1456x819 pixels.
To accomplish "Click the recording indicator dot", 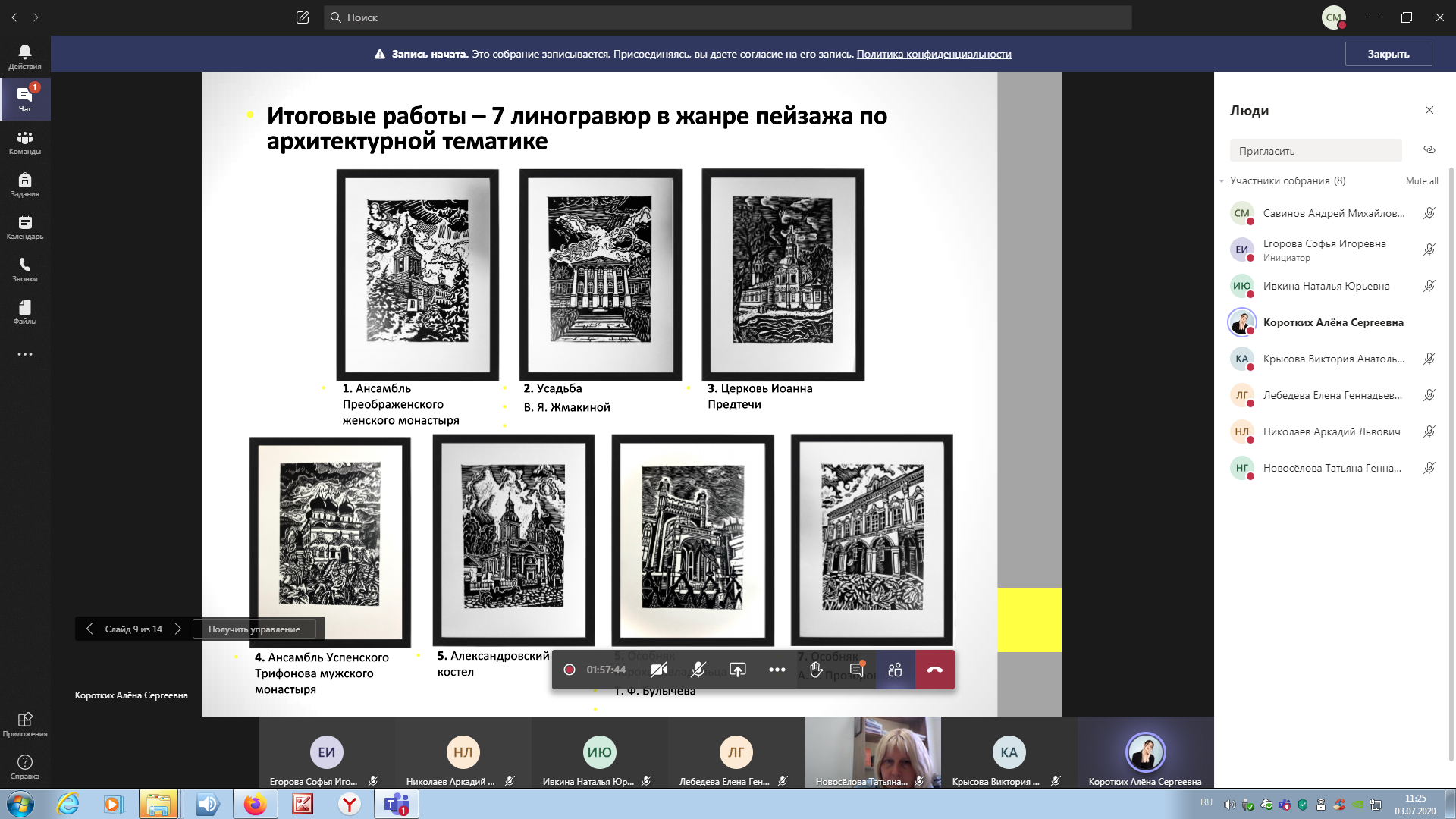I will coord(570,670).
